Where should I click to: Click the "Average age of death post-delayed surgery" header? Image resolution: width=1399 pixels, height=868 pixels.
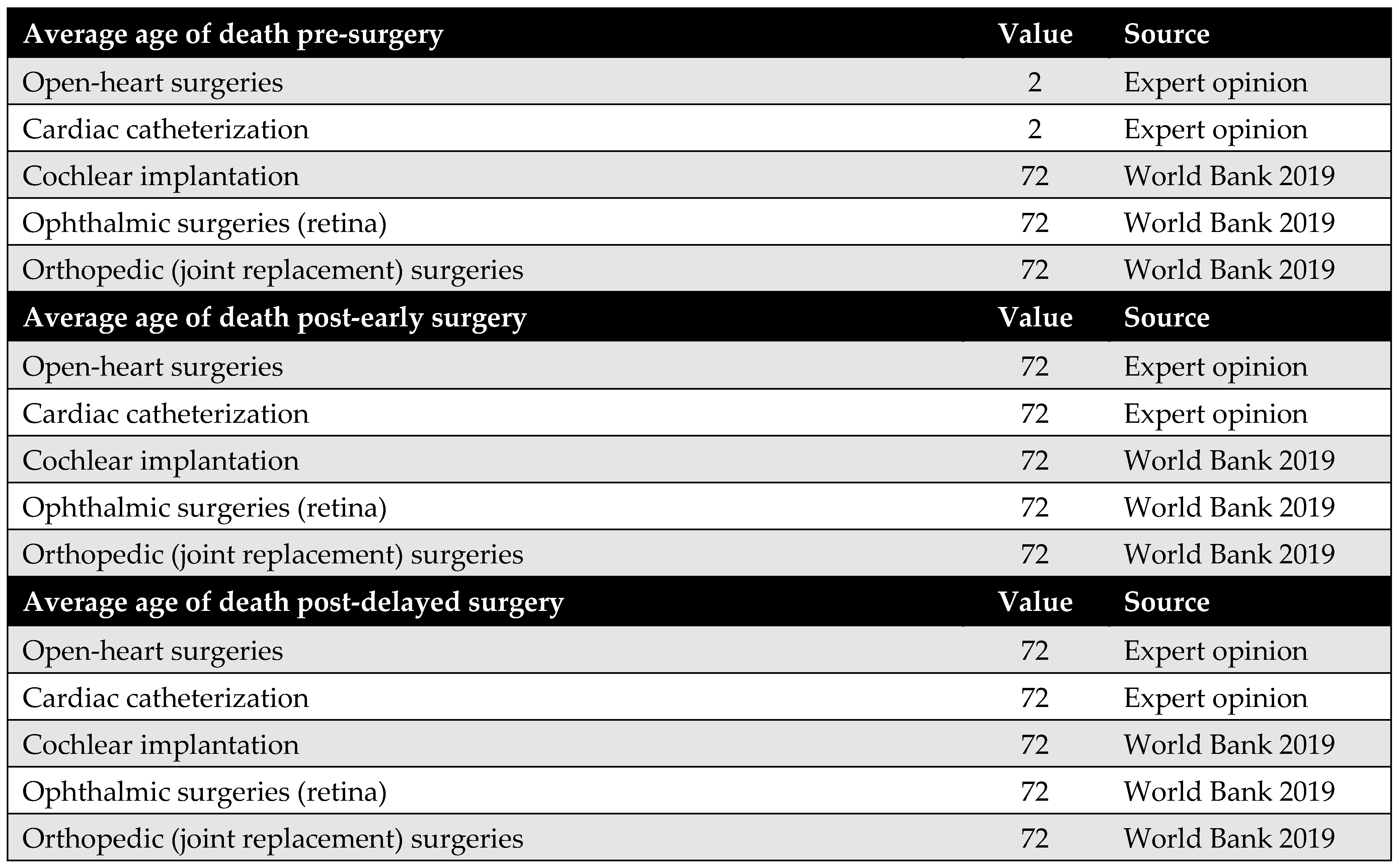click(x=293, y=602)
